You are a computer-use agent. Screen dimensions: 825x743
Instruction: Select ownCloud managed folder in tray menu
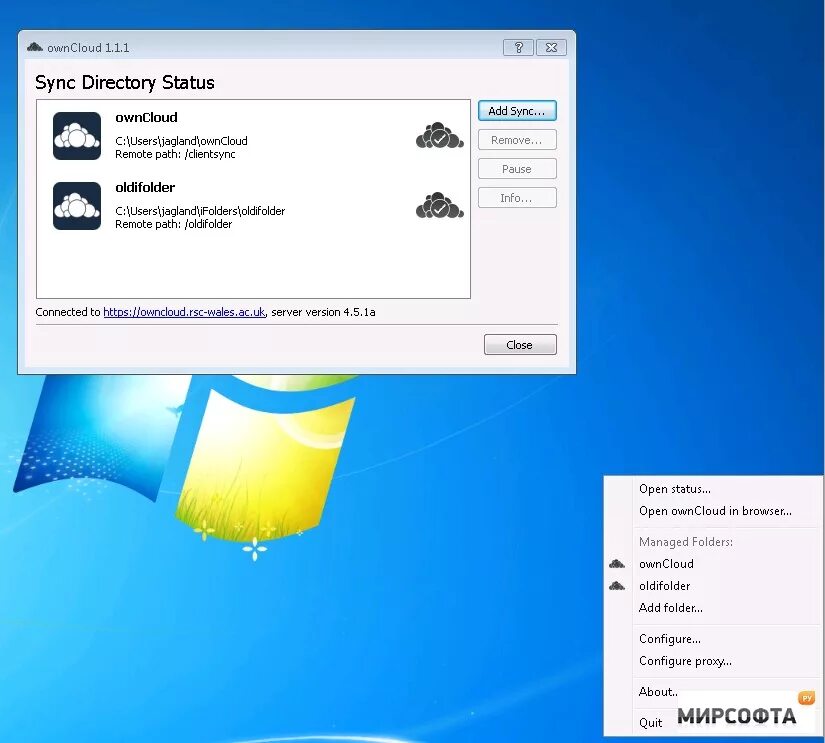coord(666,564)
